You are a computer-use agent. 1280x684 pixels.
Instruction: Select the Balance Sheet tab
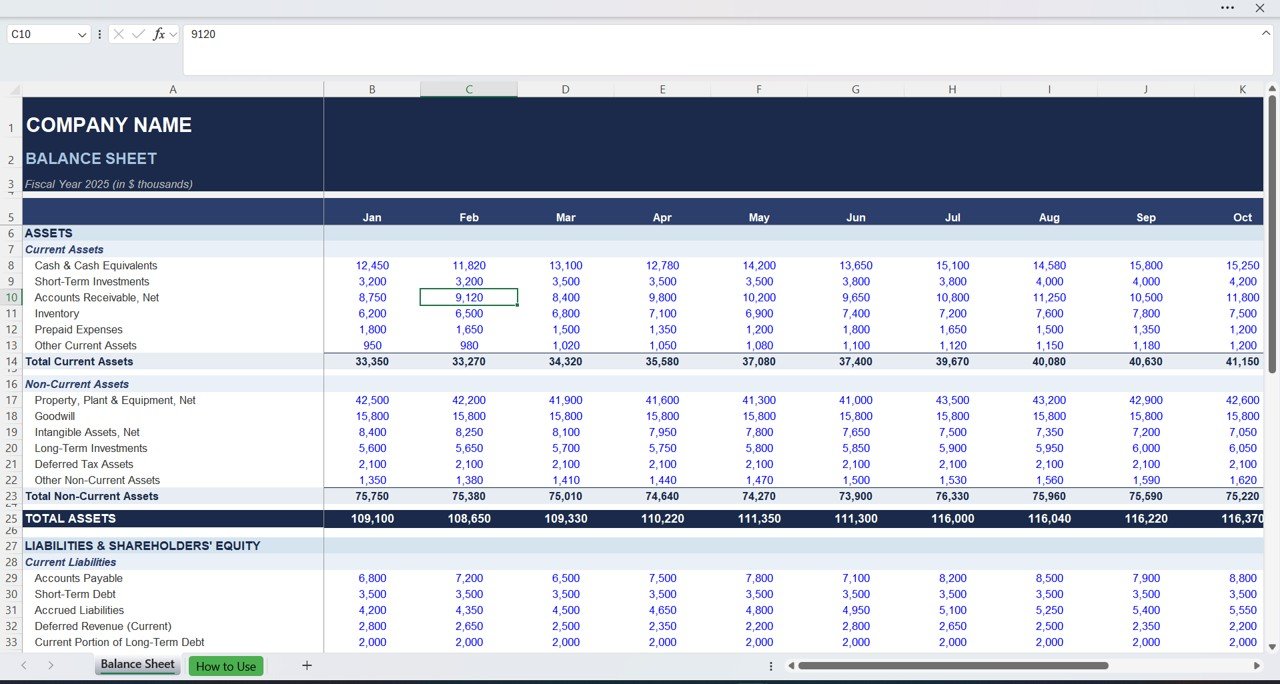click(x=137, y=665)
